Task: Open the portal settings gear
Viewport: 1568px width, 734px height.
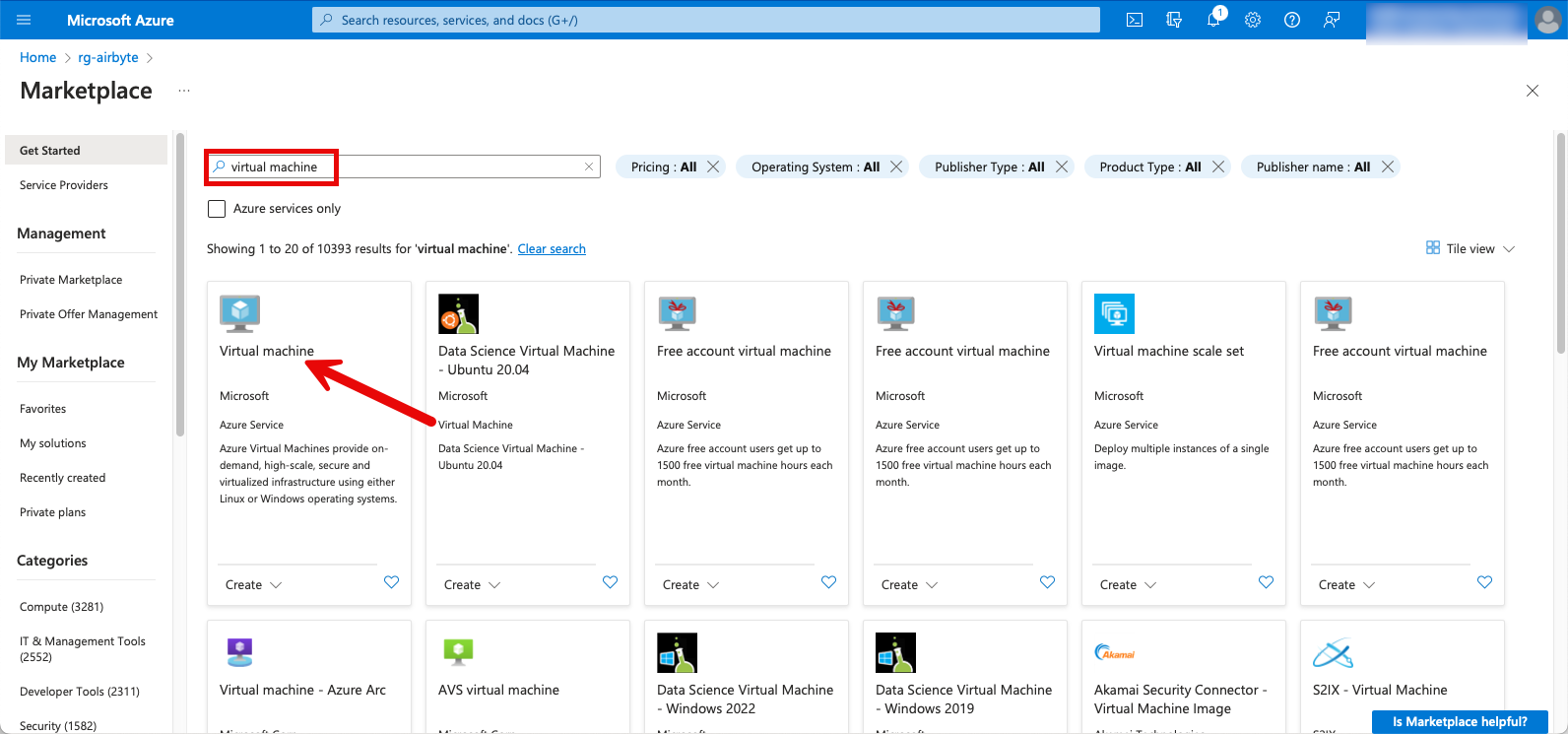Action: point(1253,20)
